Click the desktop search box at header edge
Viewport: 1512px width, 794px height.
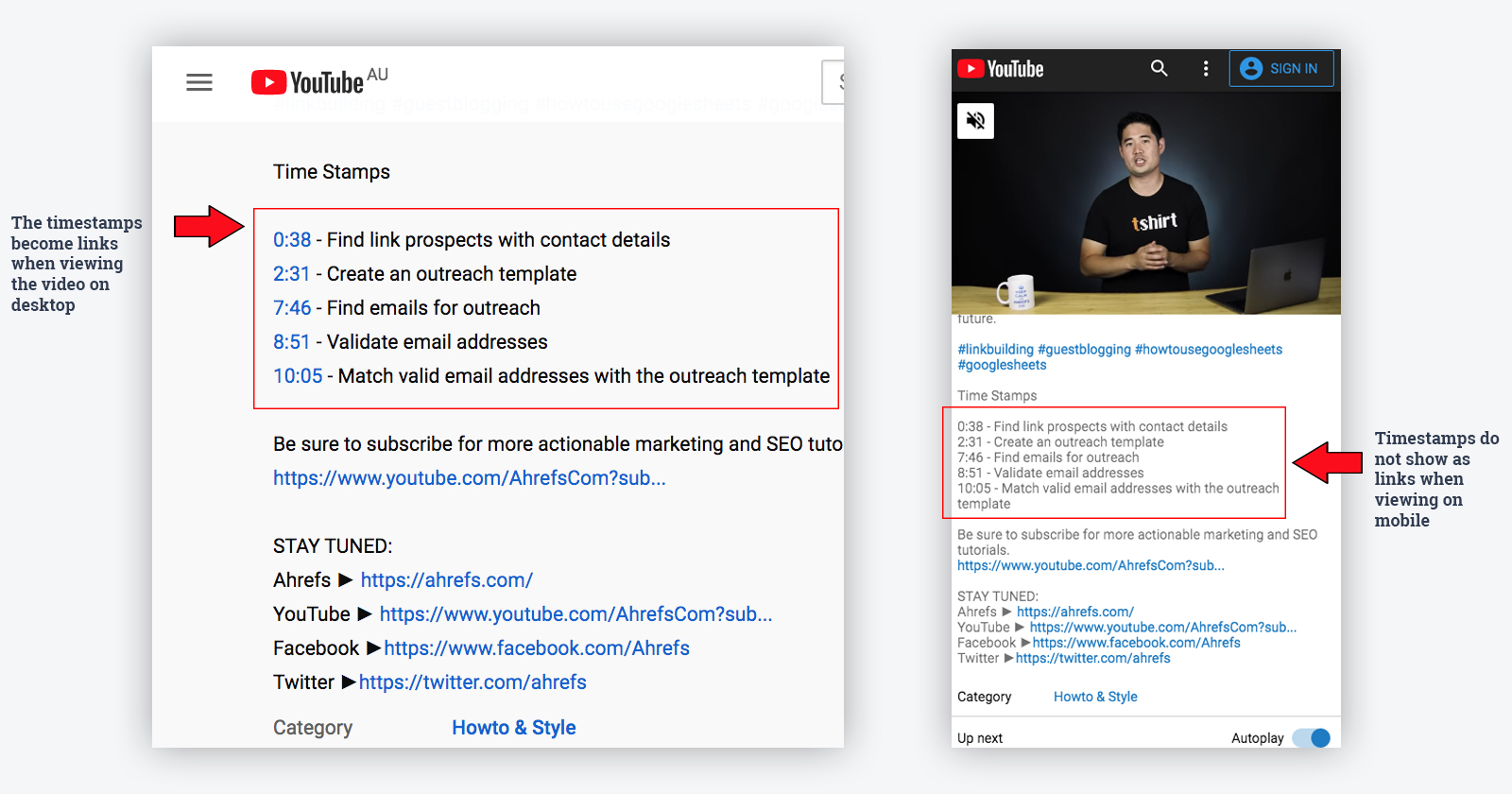(x=833, y=82)
